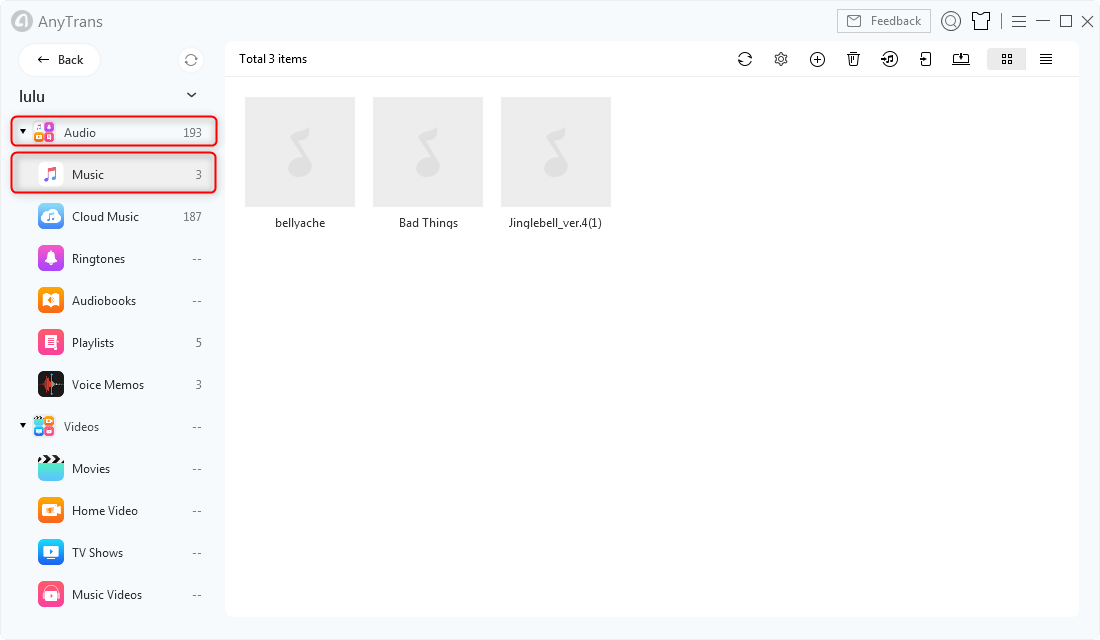This screenshot has height=640, width=1100.
Task: Click the device refresh icon beside Back
Action: pyautogui.click(x=191, y=60)
